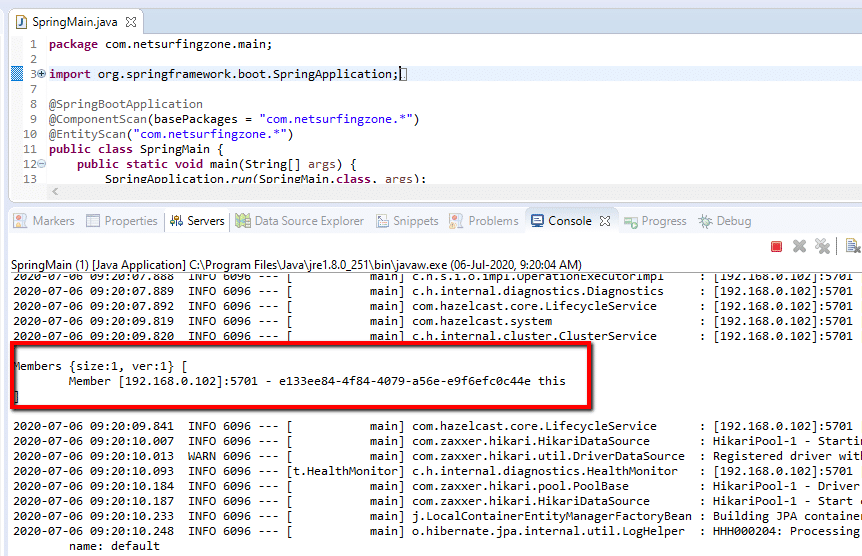The height and width of the screenshot is (556, 862).
Task: Click the Java file icon on SpringMain.java tab
Action: [x=20, y=21]
